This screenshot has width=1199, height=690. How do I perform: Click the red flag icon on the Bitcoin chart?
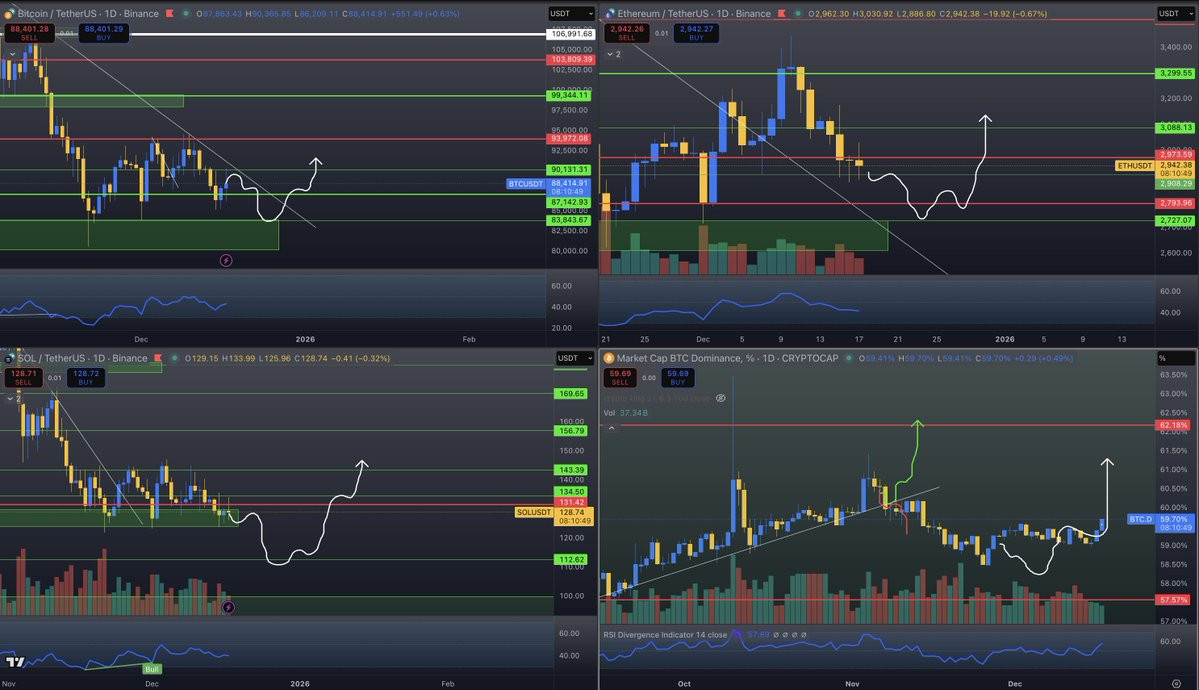click(170, 14)
